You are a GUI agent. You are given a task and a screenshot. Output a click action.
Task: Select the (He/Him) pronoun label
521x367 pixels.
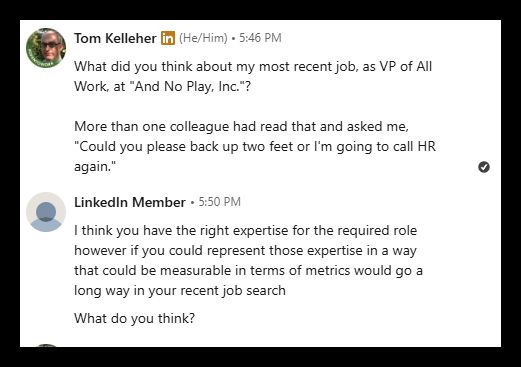coord(203,38)
